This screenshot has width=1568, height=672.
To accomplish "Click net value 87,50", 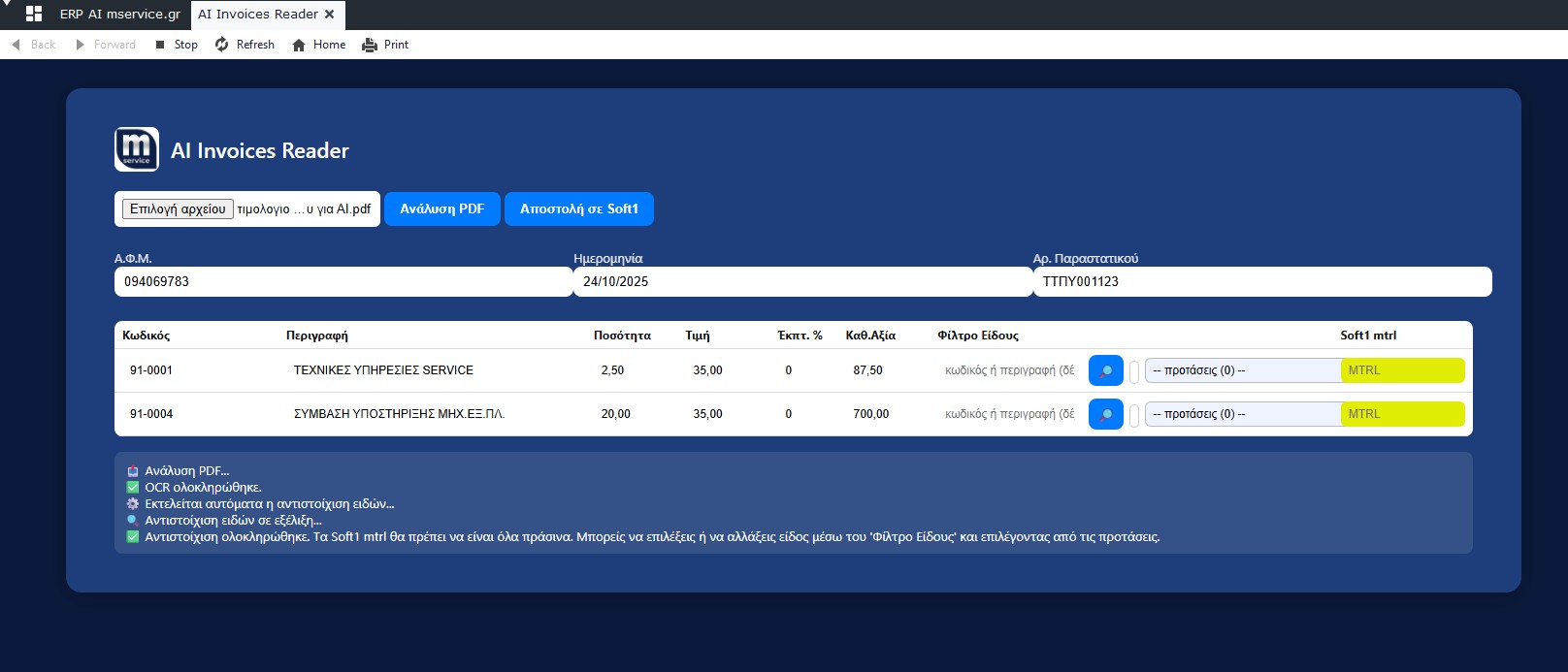I will click(867, 370).
